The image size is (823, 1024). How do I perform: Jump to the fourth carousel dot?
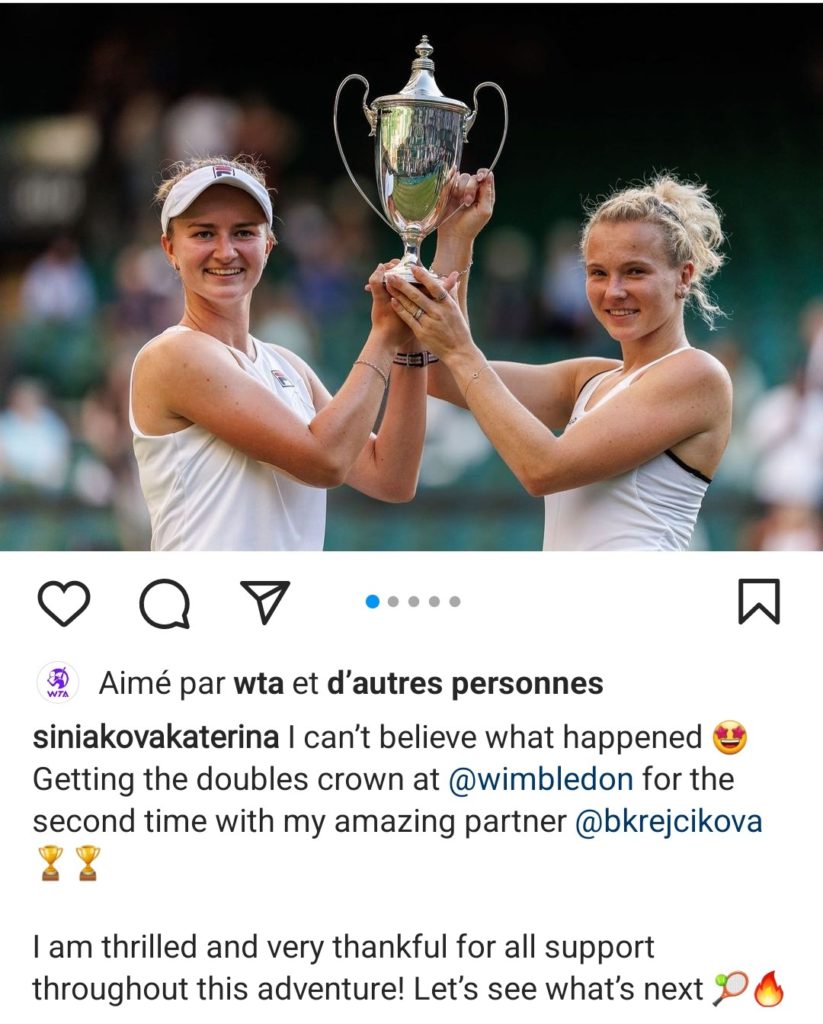(434, 601)
